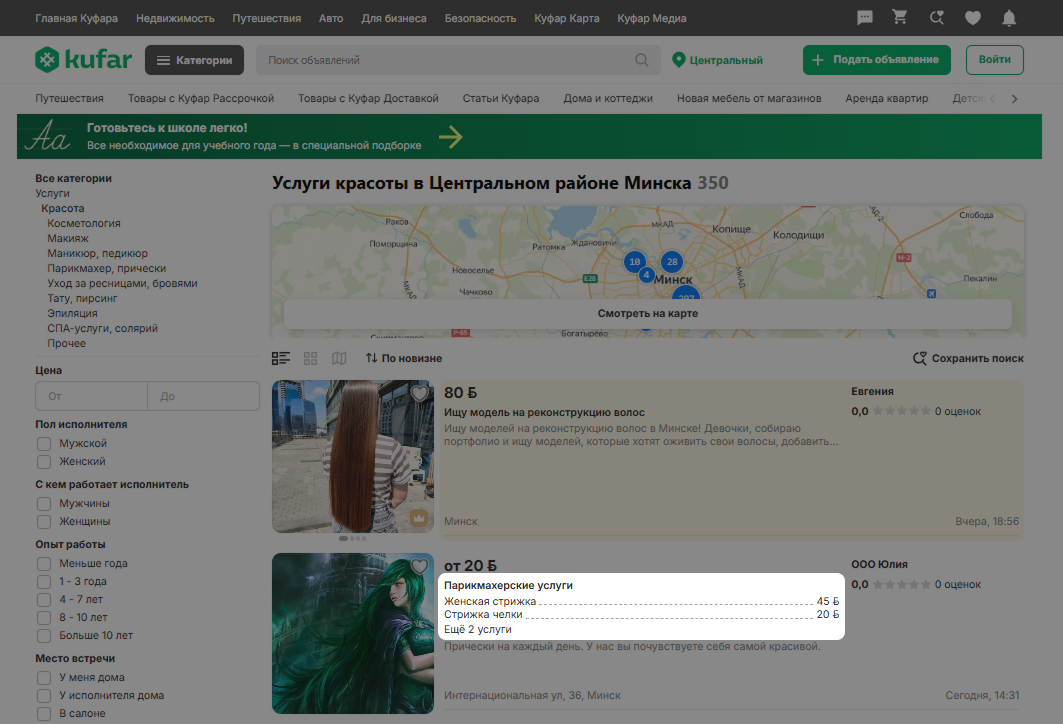This screenshot has height=724, width=1063.
Task: Select Косметология category
Action: 84,223
